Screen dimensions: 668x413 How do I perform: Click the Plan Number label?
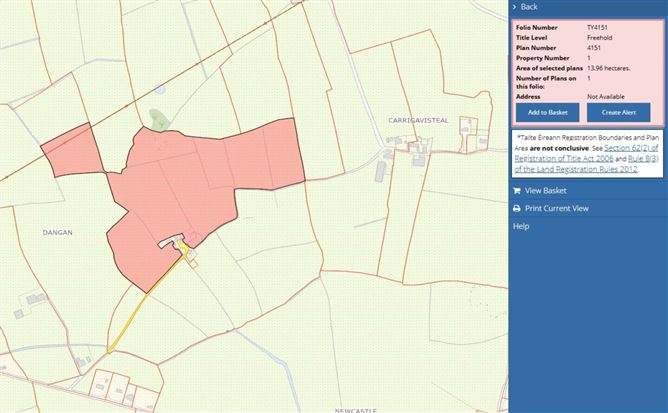(536, 48)
